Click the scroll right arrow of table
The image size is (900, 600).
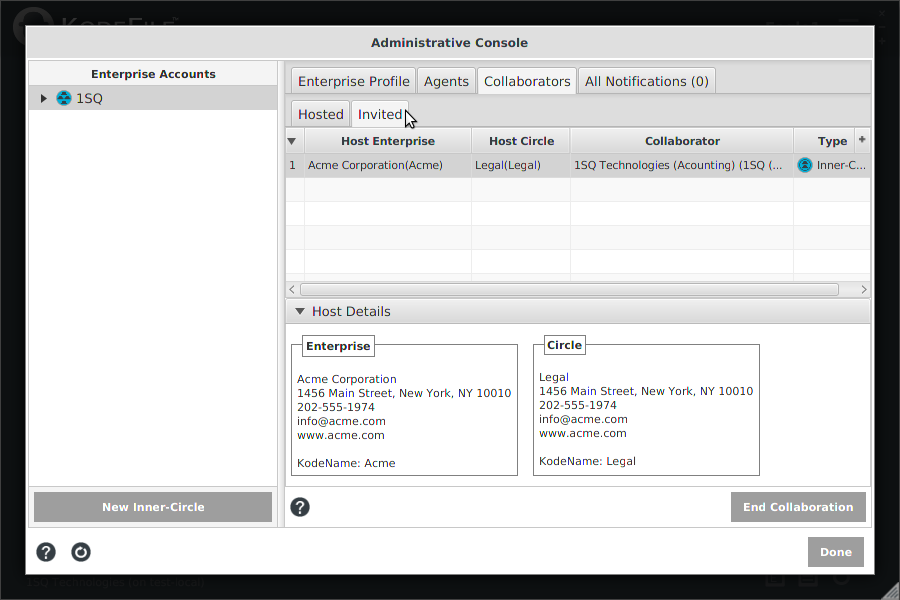(x=864, y=289)
